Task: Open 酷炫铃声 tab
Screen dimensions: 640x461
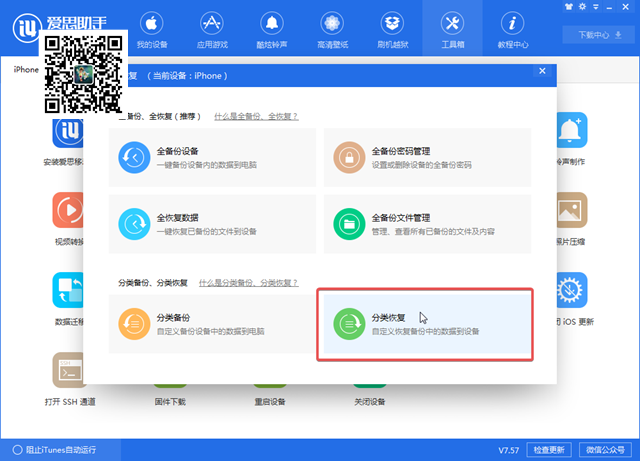Action: pyautogui.click(x=272, y=30)
